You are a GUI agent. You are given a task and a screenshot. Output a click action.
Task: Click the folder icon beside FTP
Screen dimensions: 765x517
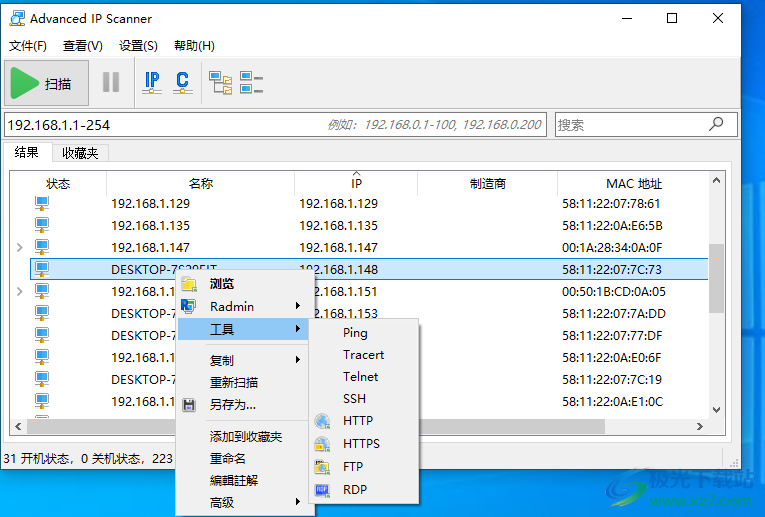click(x=322, y=467)
